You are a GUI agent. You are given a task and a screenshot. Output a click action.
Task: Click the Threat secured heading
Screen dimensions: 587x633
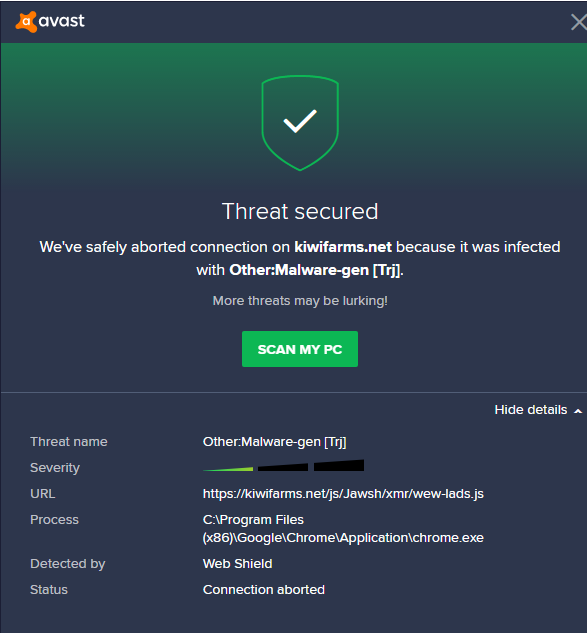(300, 211)
